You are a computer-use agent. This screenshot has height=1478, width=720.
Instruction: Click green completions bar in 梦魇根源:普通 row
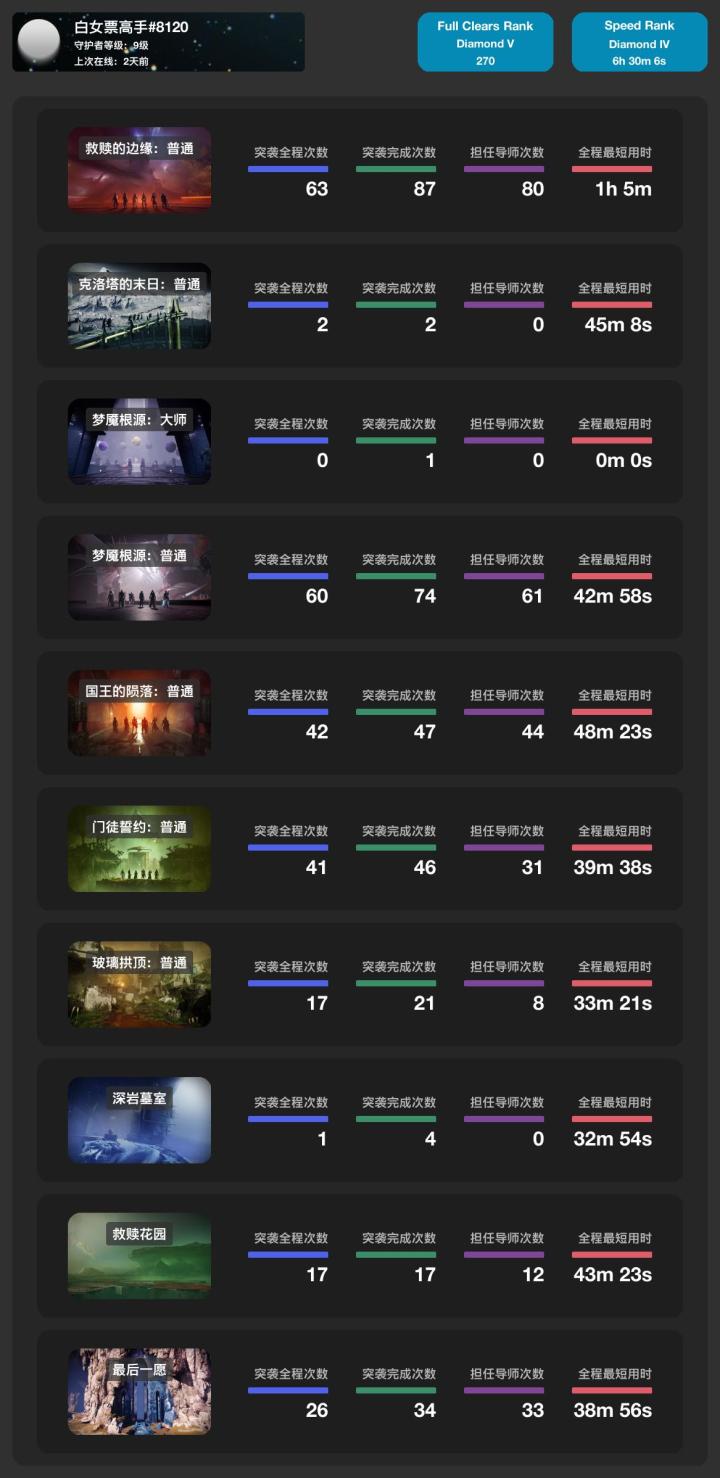[x=396, y=576]
